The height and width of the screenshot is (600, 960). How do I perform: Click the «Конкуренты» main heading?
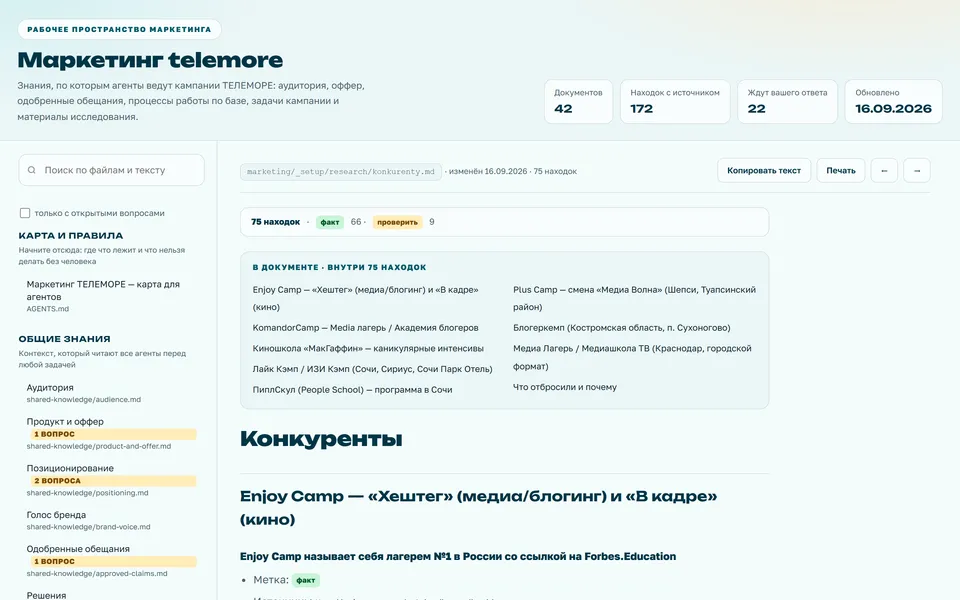[x=321, y=439]
